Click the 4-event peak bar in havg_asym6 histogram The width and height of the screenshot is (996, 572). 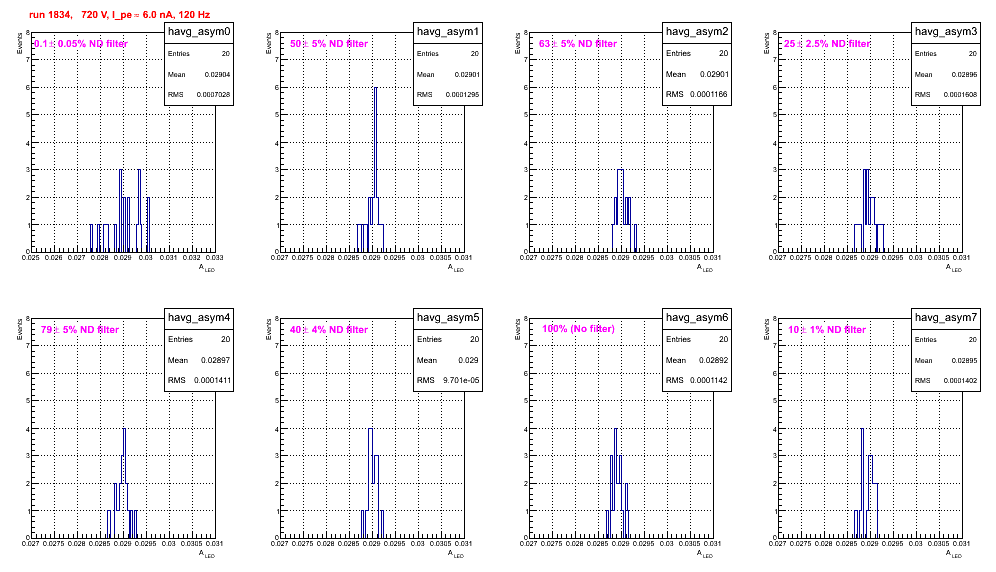[616, 483]
